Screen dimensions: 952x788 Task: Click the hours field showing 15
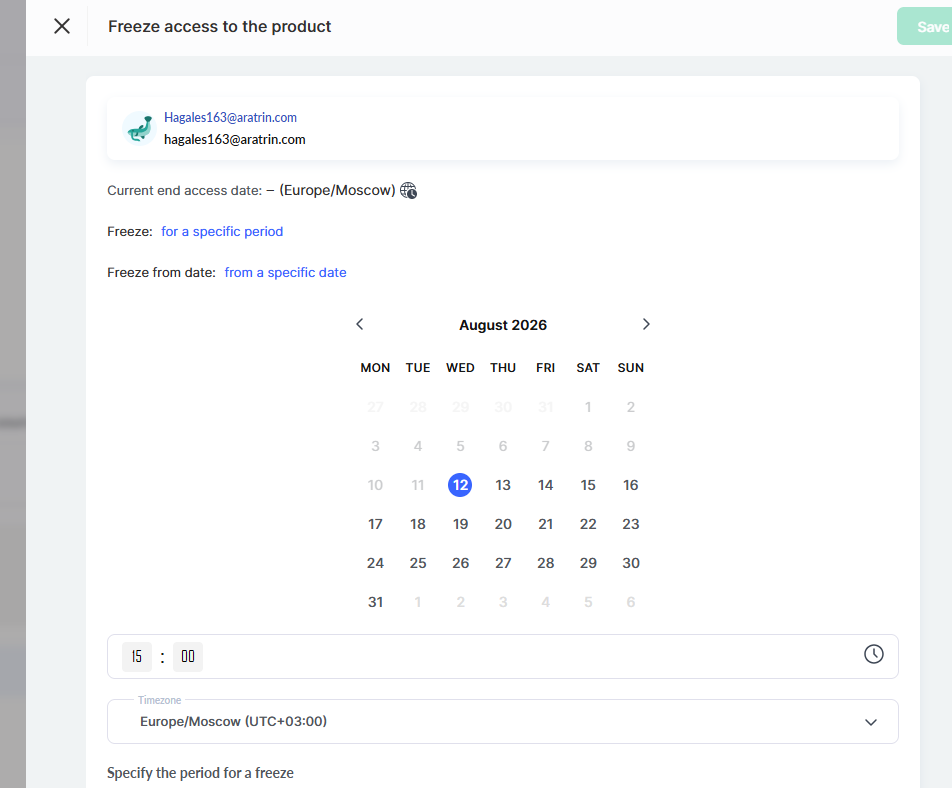[x=137, y=657]
